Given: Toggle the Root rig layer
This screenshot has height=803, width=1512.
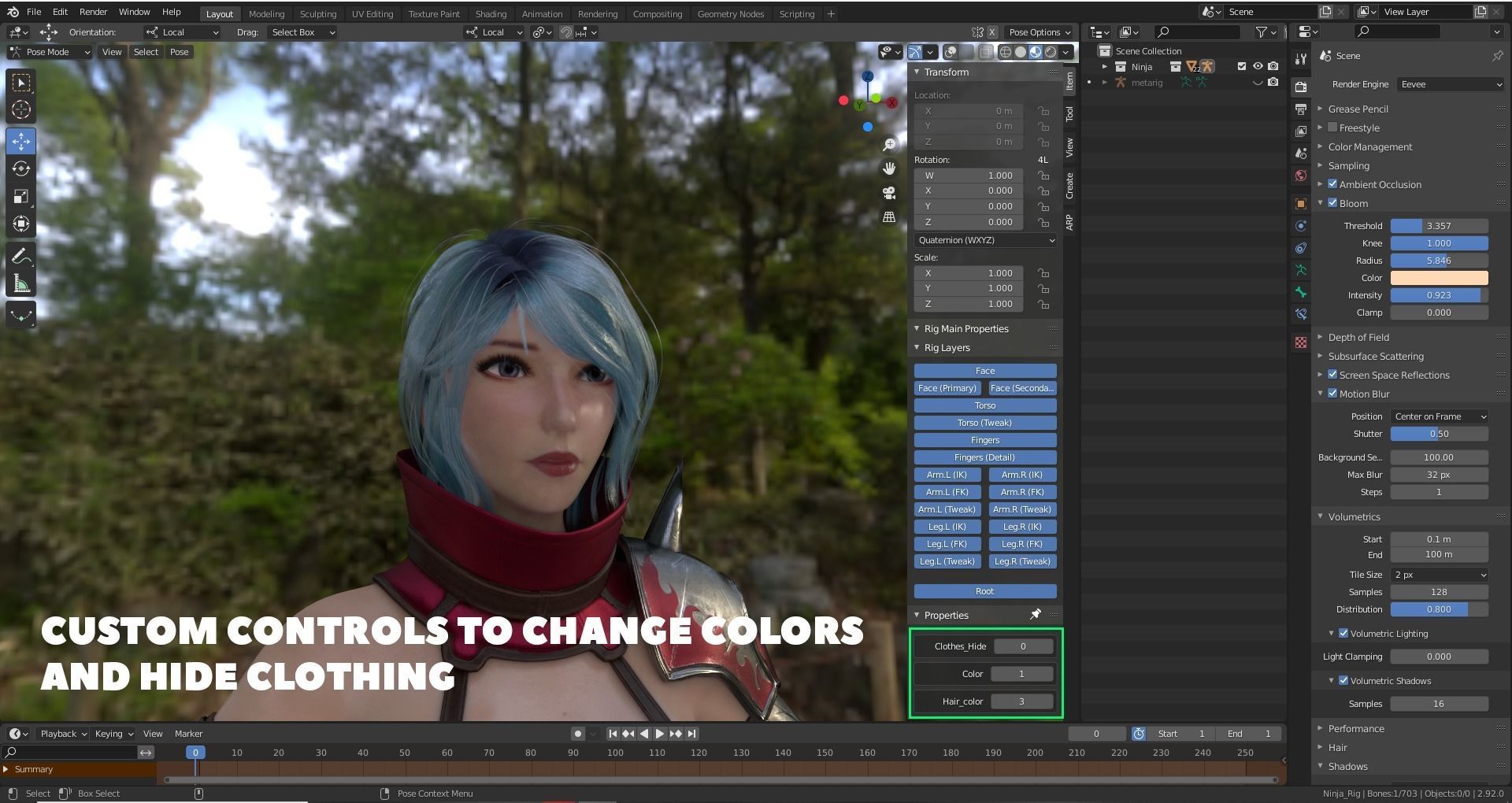Looking at the screenshot, I should [x=985, y=591].
